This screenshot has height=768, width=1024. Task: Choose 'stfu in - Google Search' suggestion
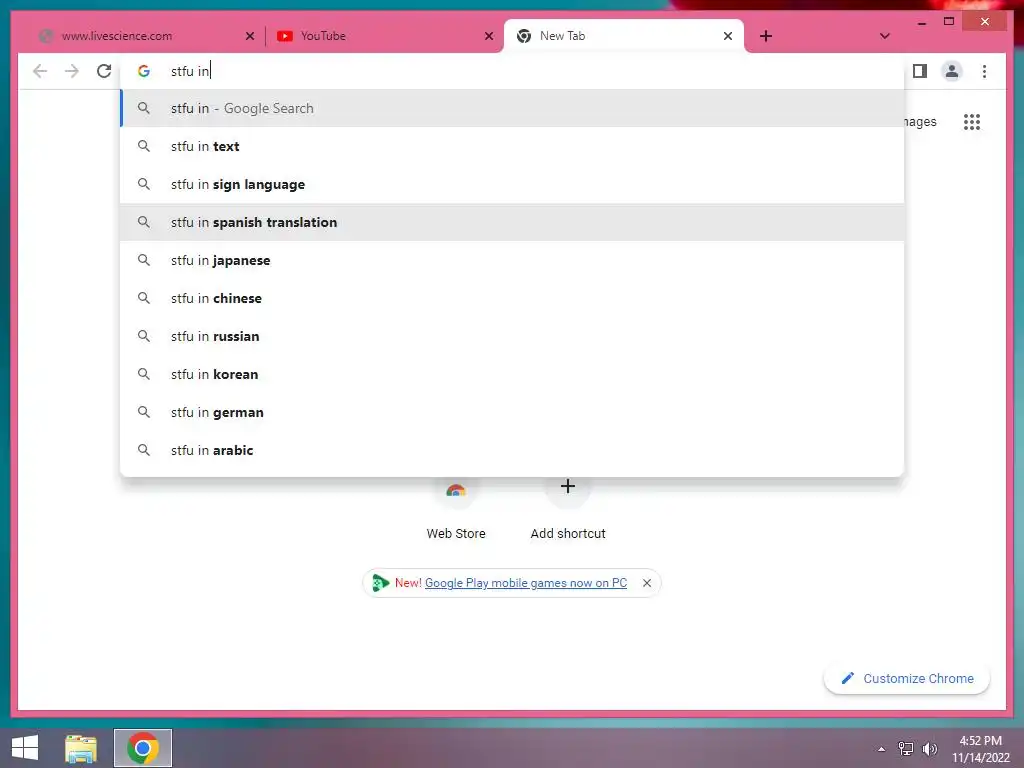point(512,108)
